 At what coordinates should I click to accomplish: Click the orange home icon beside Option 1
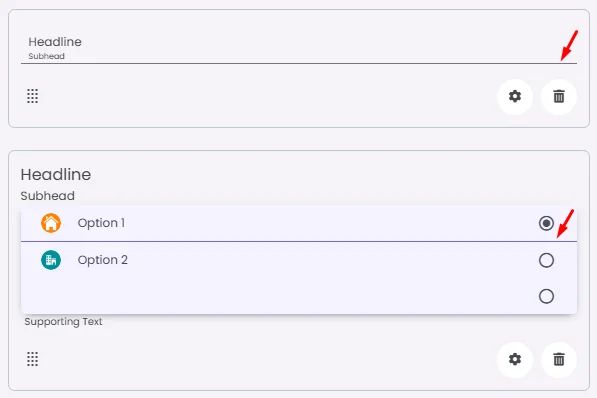pyautogui.click(x=51, y=223)
